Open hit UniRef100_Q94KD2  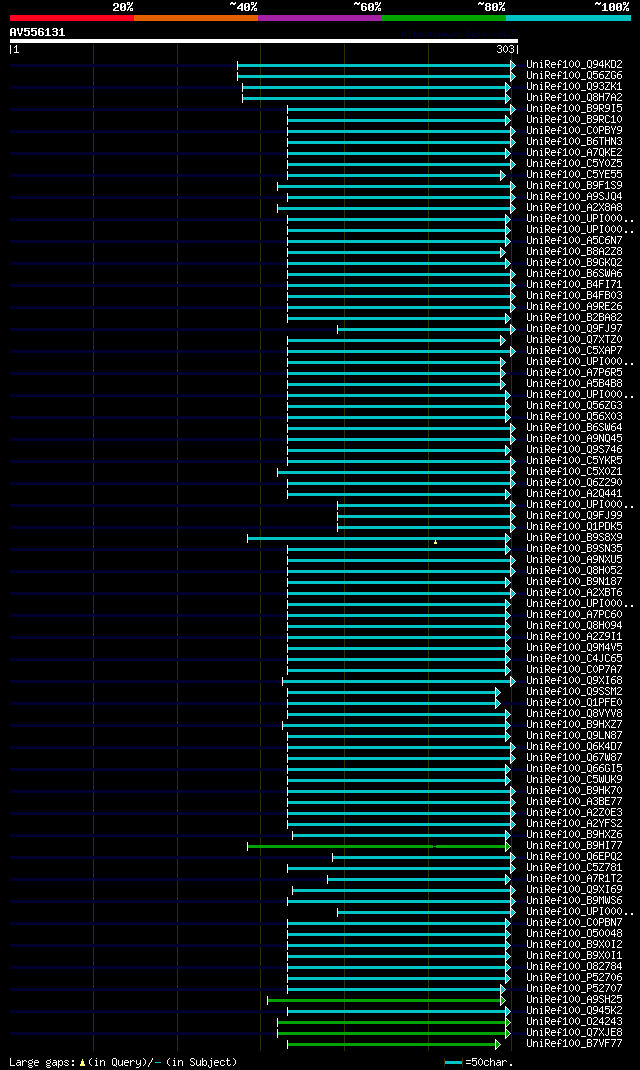pyautogui.click(x=574, y=65)
